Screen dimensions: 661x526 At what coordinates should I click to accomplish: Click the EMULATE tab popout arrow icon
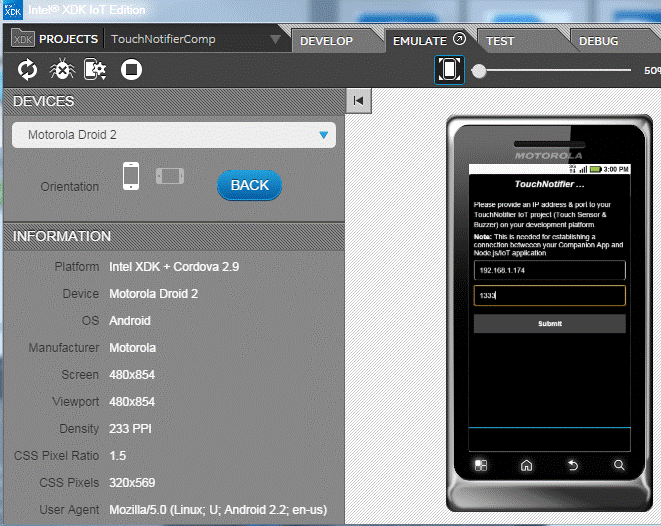[459, 39]
